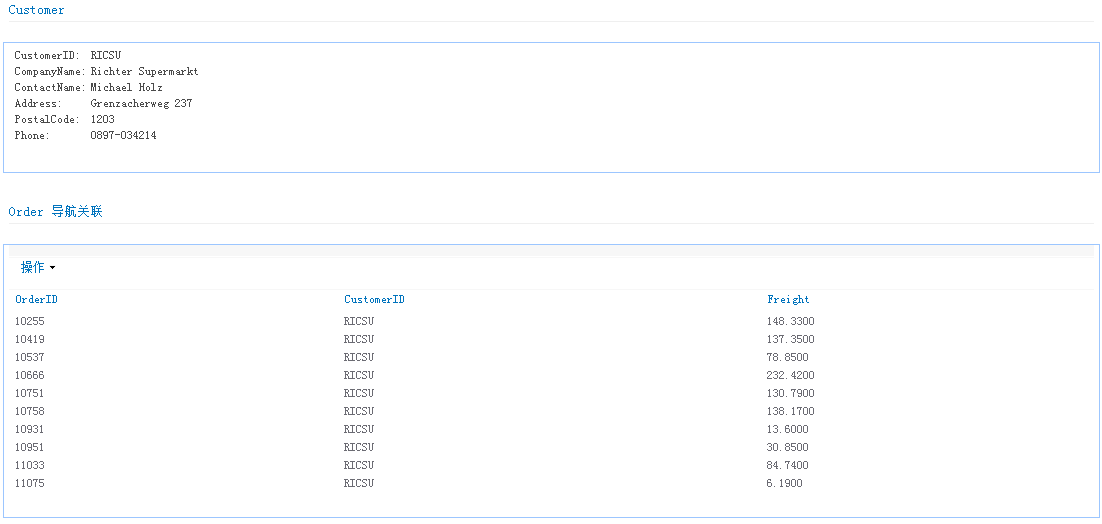Click the Phone field label
Viewport: 1102px width, 524px height.
click(32, 136)
